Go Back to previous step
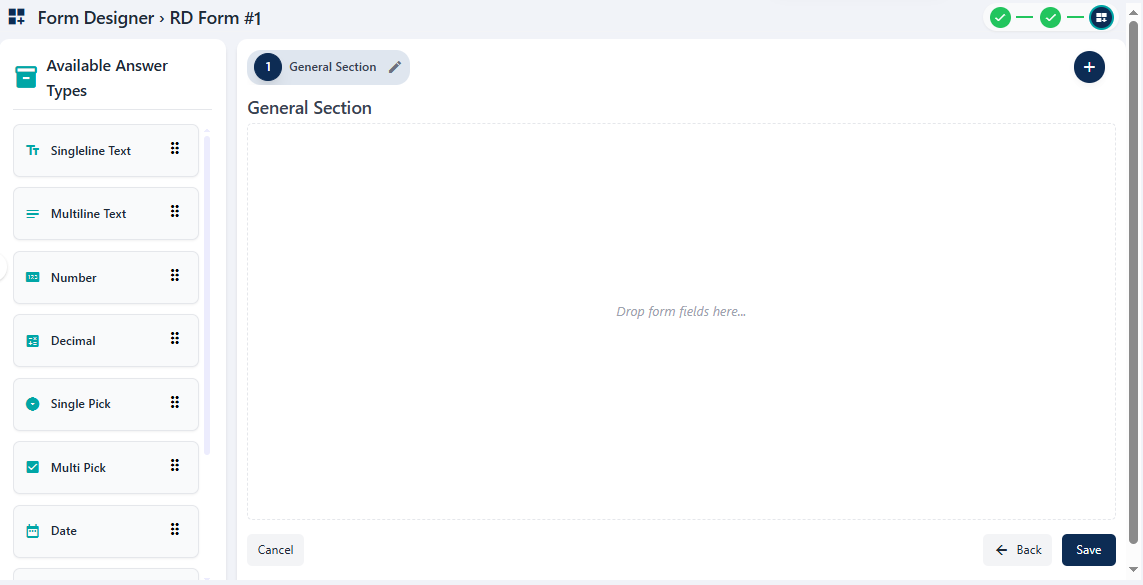1143x585 pixels. click(x=1018, y=550)
